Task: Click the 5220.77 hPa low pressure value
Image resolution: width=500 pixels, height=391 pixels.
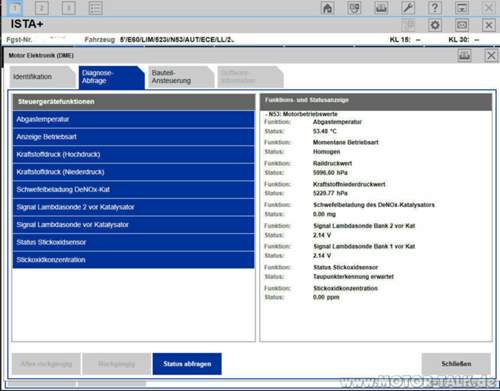Action: coord(330,193)
